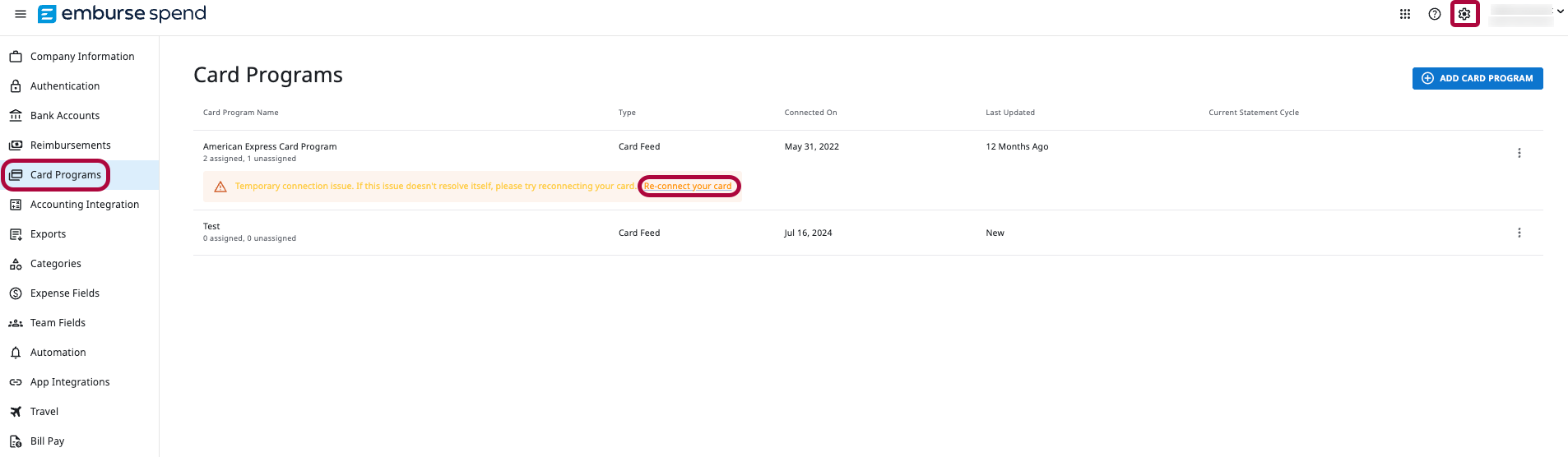The width and height of the screenshot is (1568, 457).
Task: Open American Express program options menu
Action: pyautogui.click(x=1519, y=153)
